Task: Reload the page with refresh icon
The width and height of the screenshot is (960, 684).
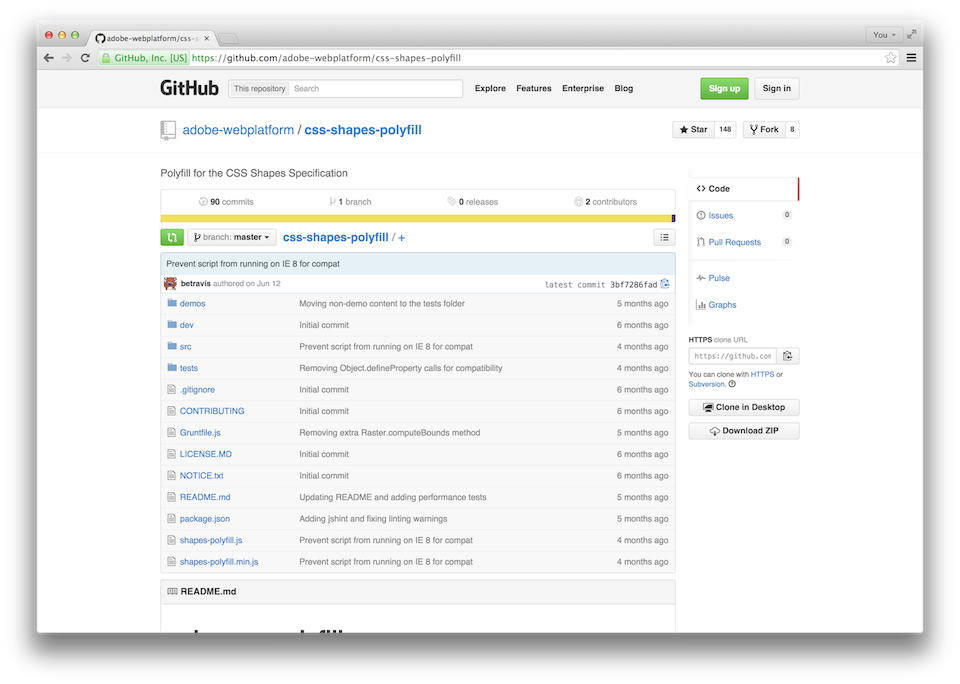Action: (x=85, y=58)
